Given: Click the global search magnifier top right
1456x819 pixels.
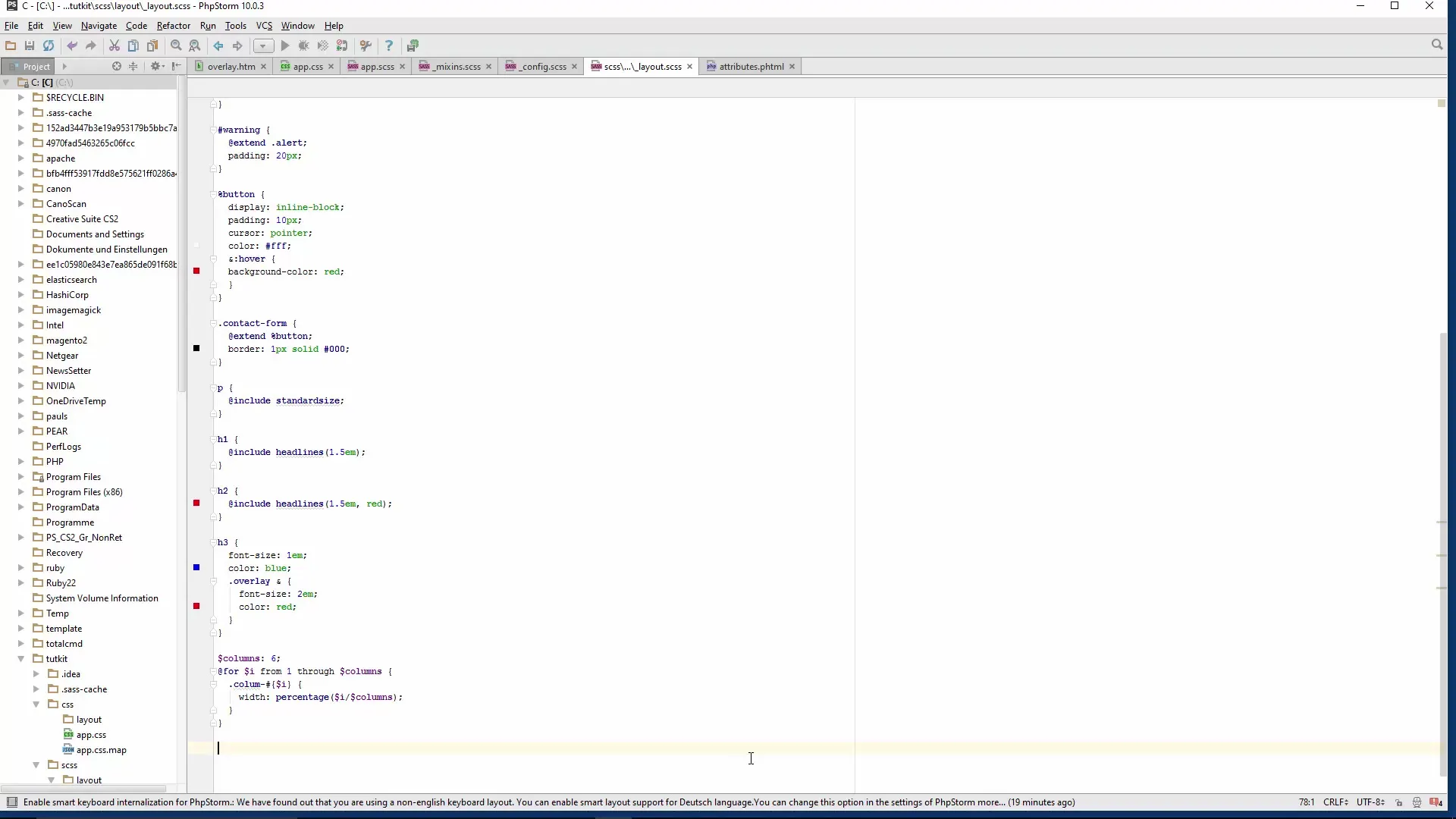Looking at the screenshot, I should click(x=1436, y=45).
